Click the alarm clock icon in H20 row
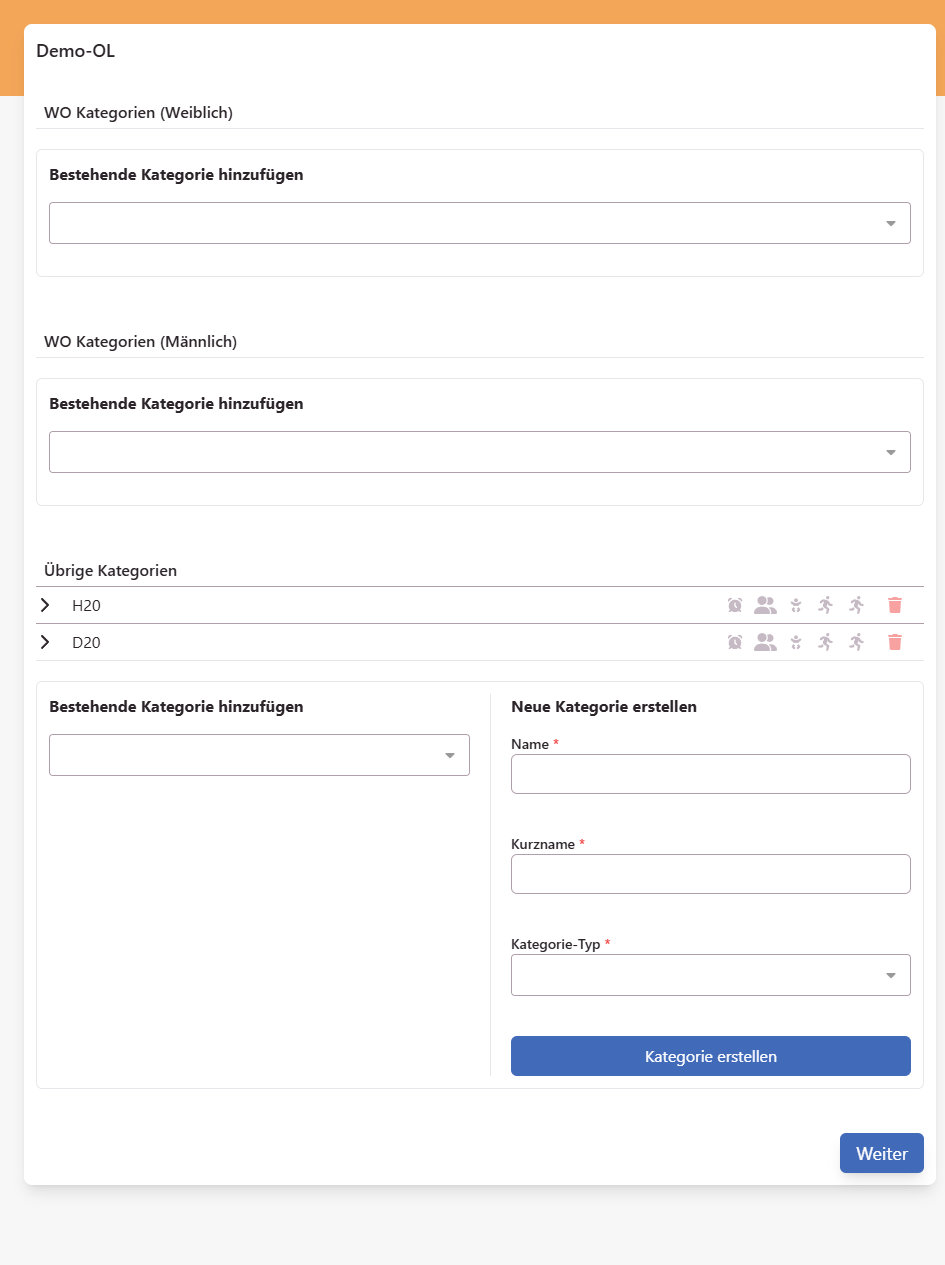Screen dimensions: 945x1265 (735, 605)
